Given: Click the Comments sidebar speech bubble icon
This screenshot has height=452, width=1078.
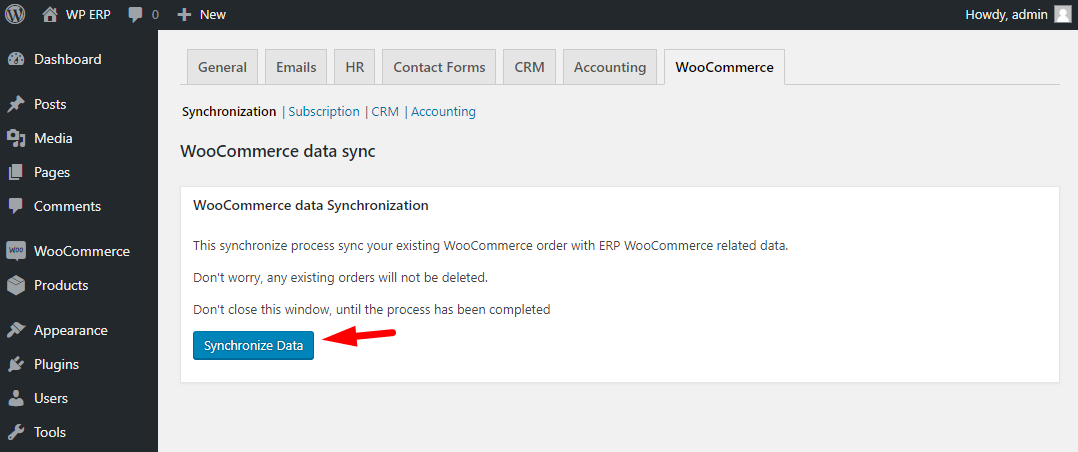Looking at the screenshot, I should (16, 206).
